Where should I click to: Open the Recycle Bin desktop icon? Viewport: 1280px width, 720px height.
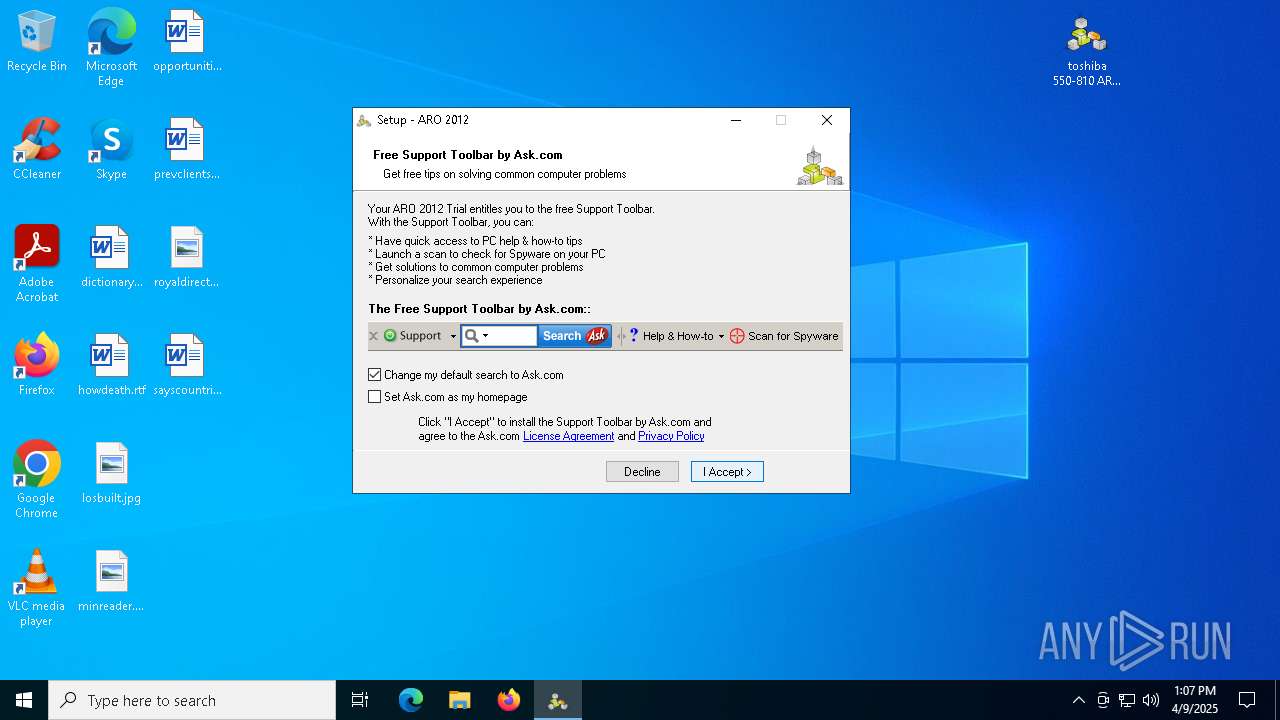[x=37, y=42]
